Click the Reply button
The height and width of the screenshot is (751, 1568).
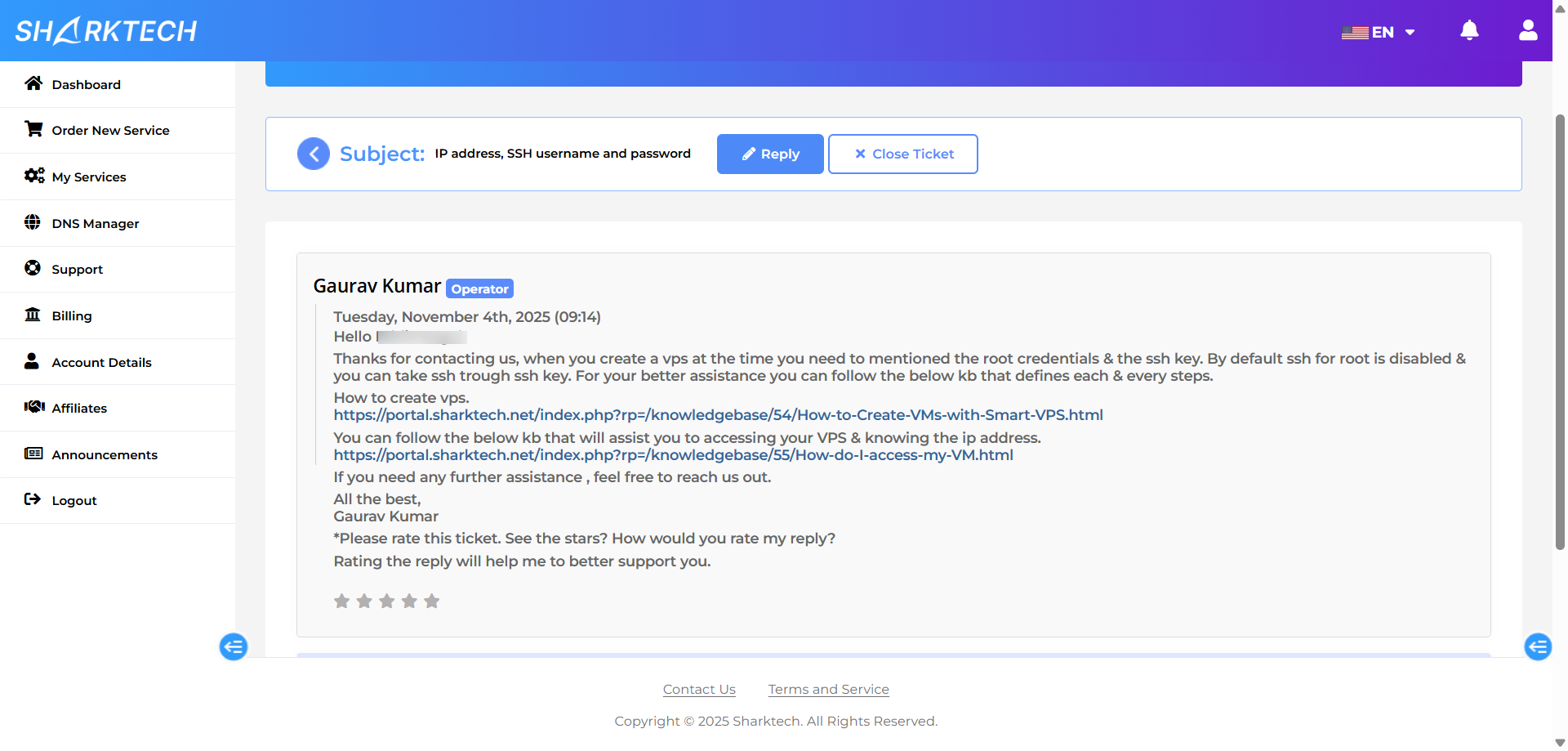click(770, 154)
